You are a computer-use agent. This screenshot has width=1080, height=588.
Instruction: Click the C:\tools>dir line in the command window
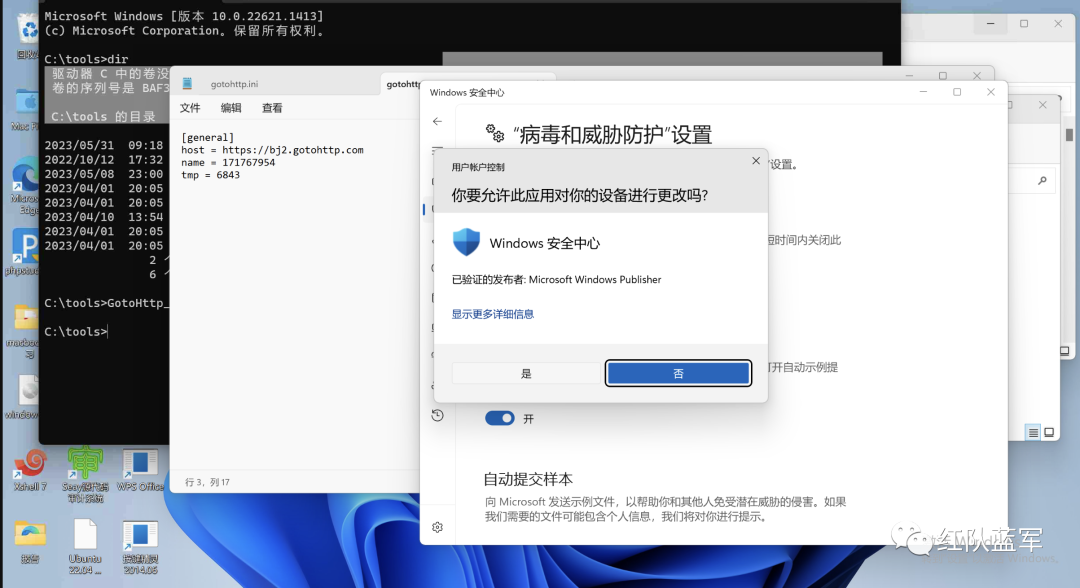tap(86, 59)
